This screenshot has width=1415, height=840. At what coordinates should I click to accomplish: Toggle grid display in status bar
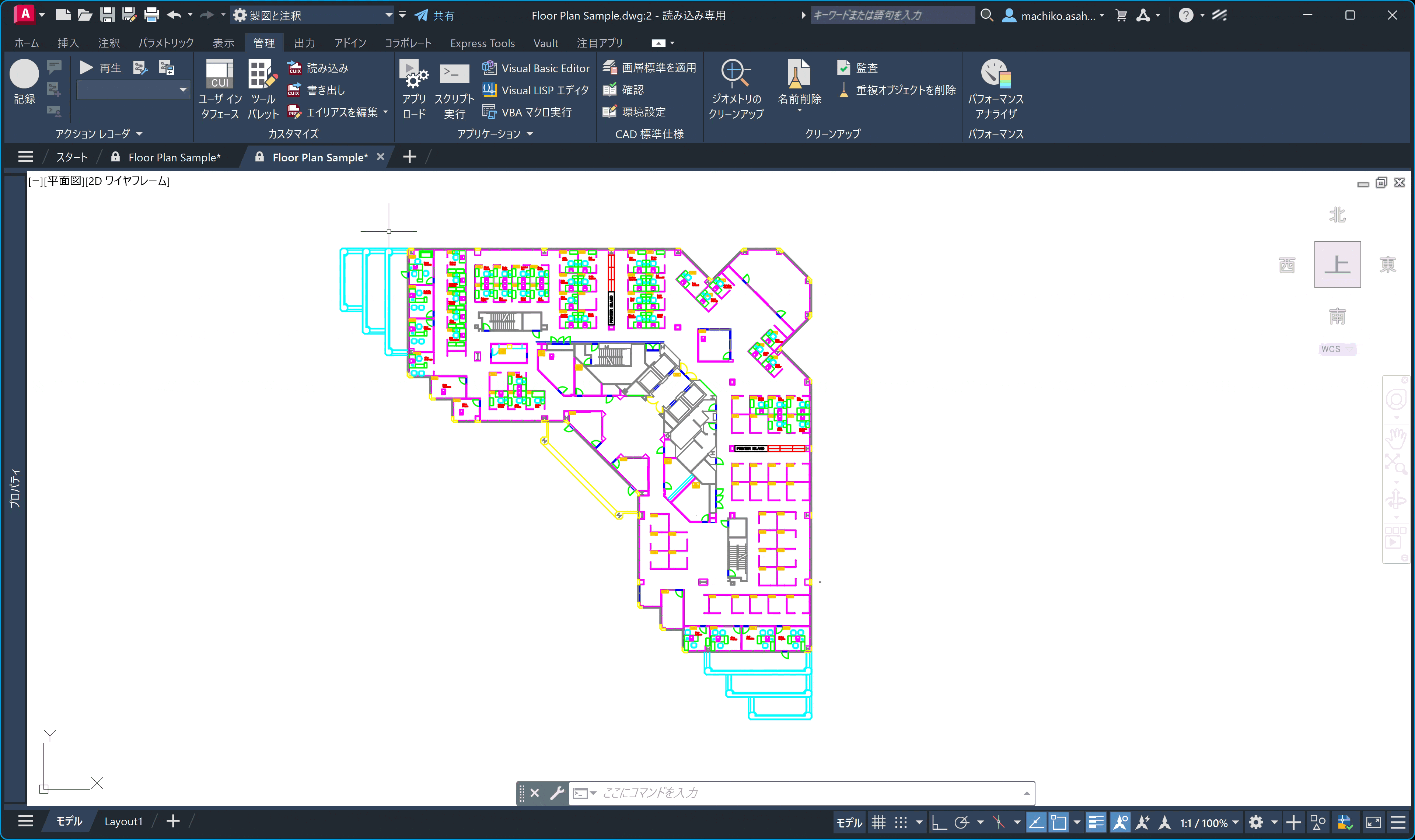878,822
